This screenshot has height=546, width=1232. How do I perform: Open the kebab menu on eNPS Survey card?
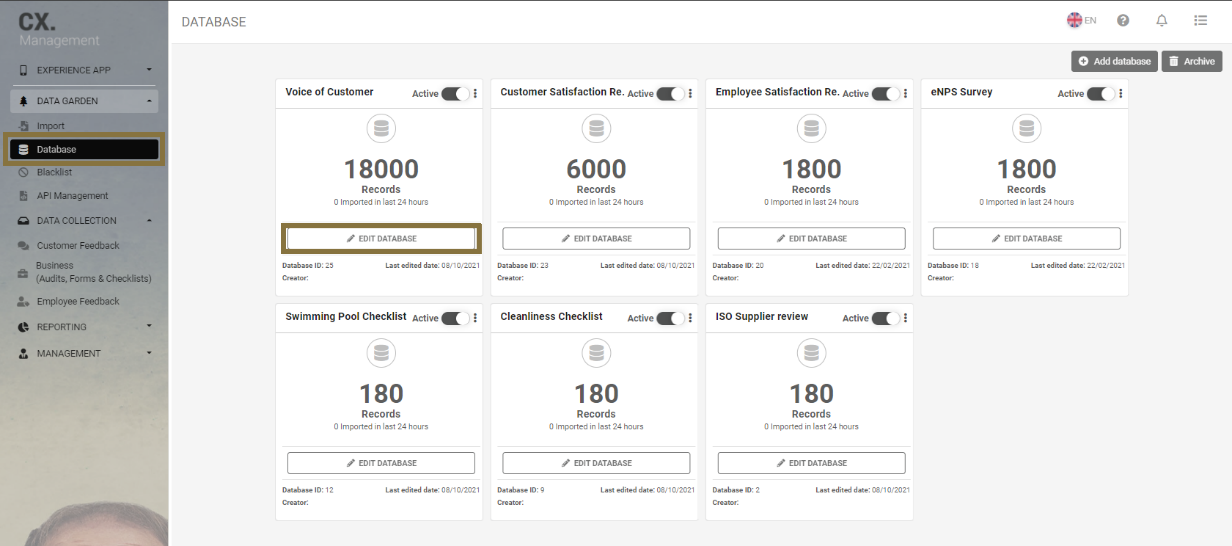(x=1121, y=94)
